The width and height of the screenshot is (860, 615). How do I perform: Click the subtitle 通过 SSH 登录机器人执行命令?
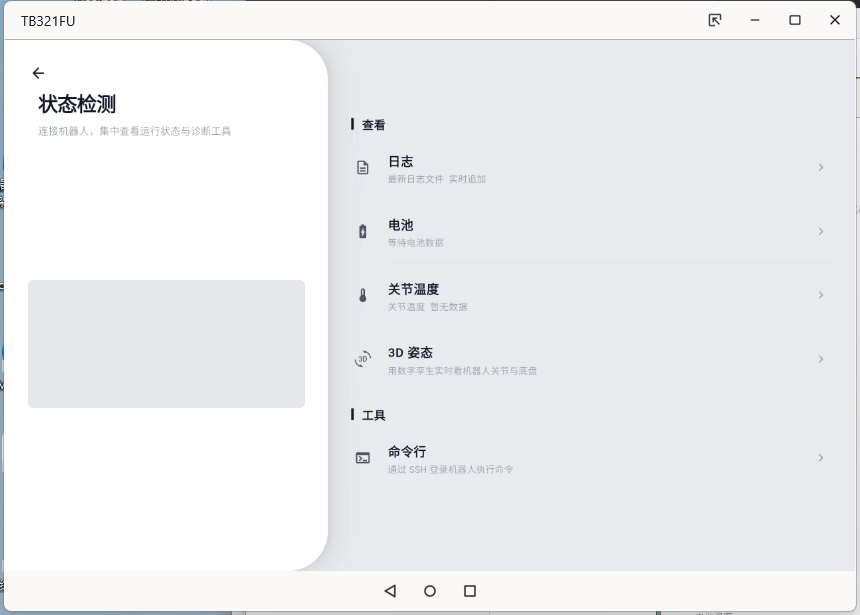pos(450,470)
